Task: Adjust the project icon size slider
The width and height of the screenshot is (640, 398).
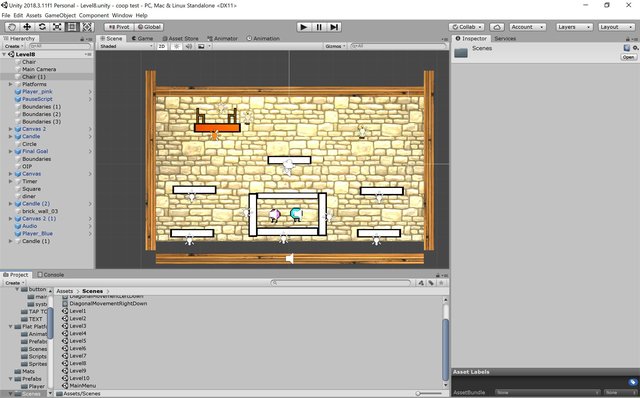Action: pos(430,394)
